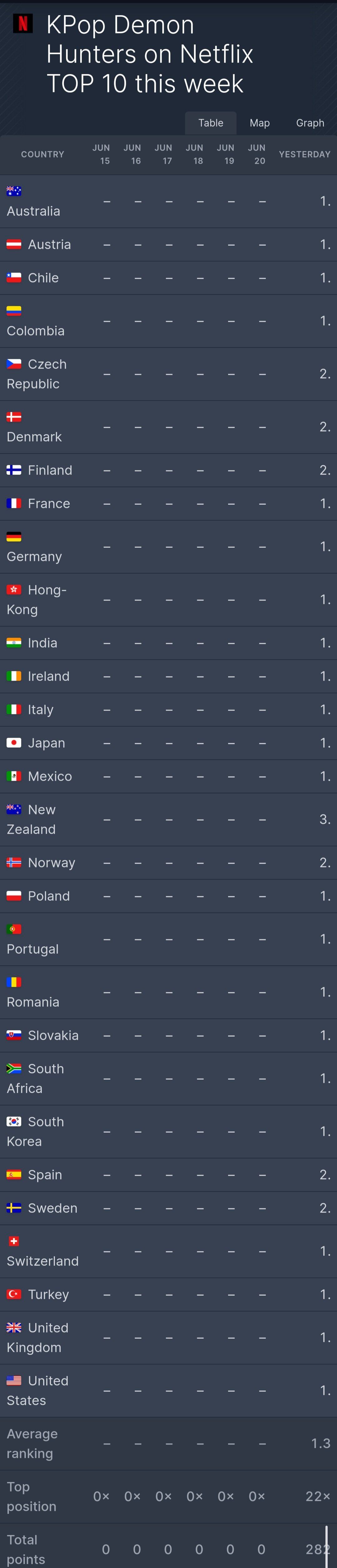The image size is (337, 1568).
Task: Click the Chile flag icon
Action: [13, 277]
